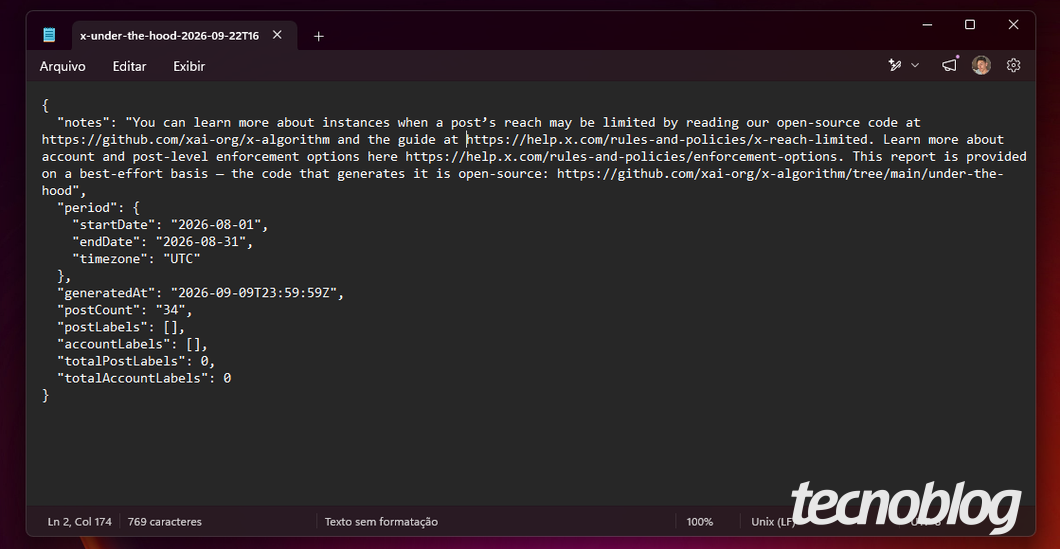Click the "totalAccountLabels": 0 line
This screenshot has height=549, width=1060.
coord(144,379)
